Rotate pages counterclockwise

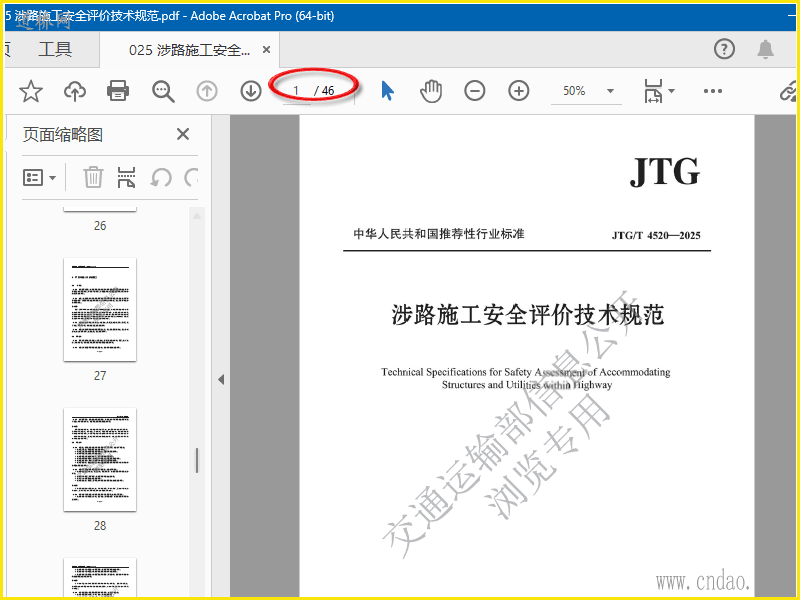point(161,178)
